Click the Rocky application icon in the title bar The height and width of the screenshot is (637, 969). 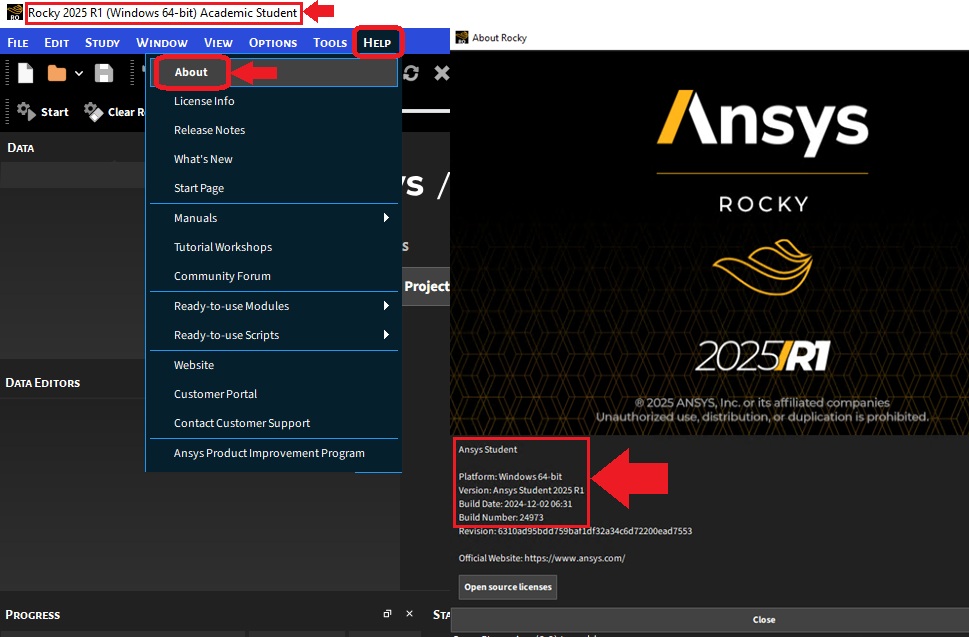15,12
